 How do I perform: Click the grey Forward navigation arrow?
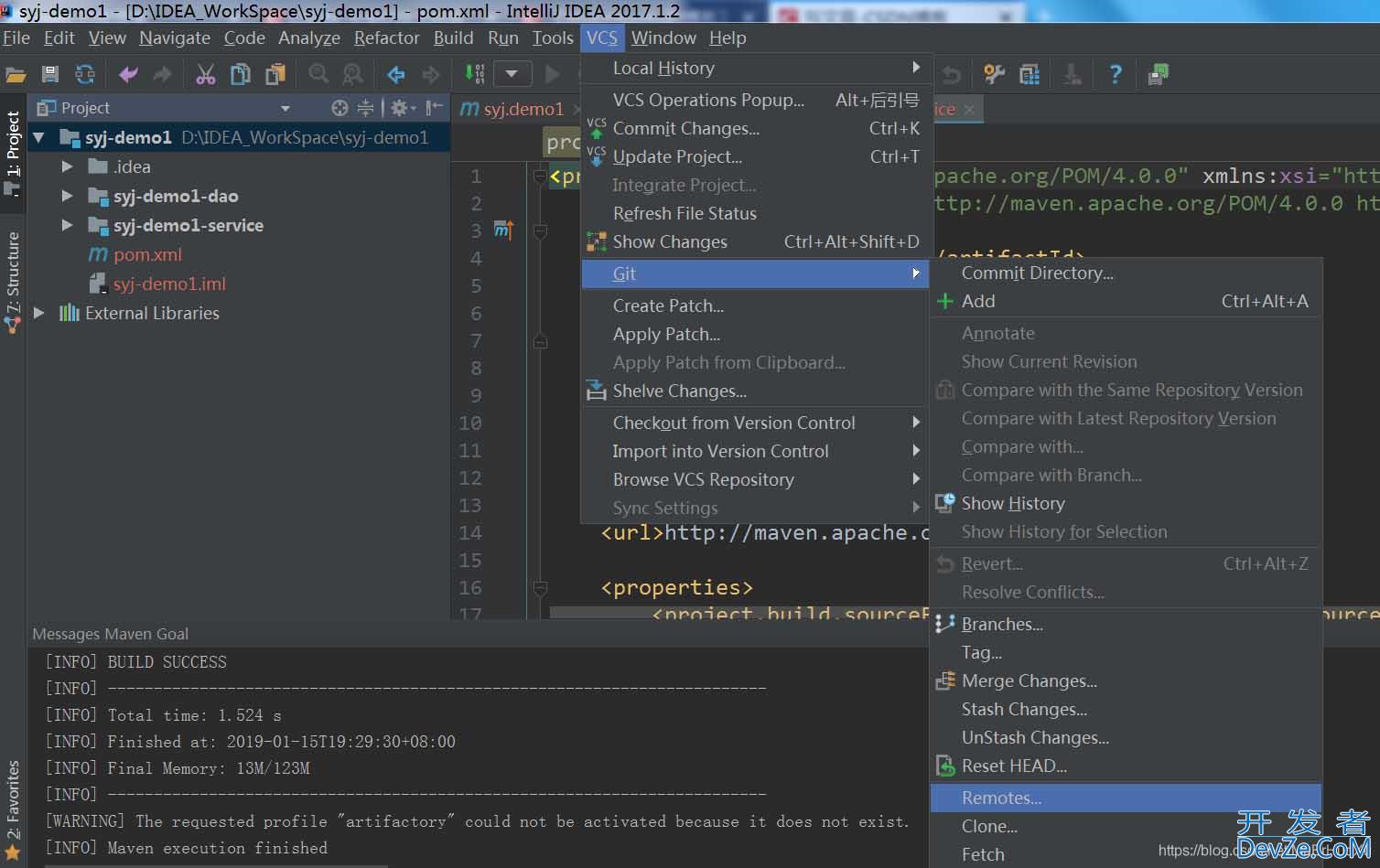coord(430,75)
